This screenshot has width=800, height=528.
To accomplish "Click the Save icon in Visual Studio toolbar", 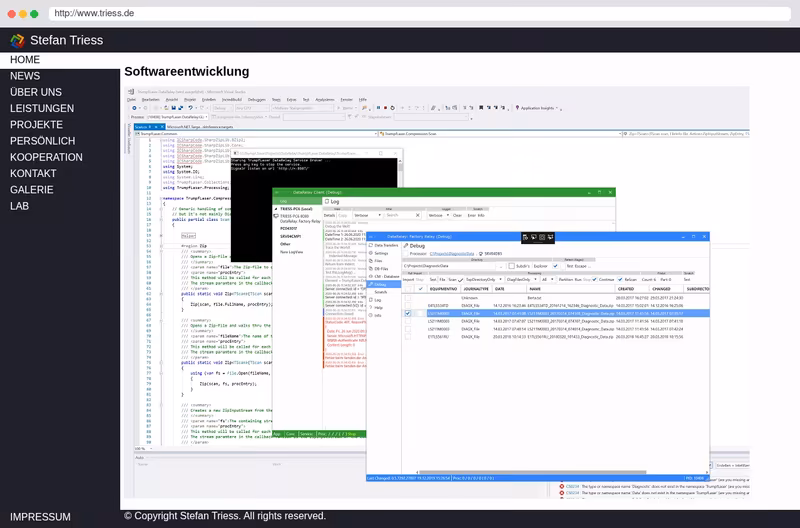I will (x=173, y=108).
